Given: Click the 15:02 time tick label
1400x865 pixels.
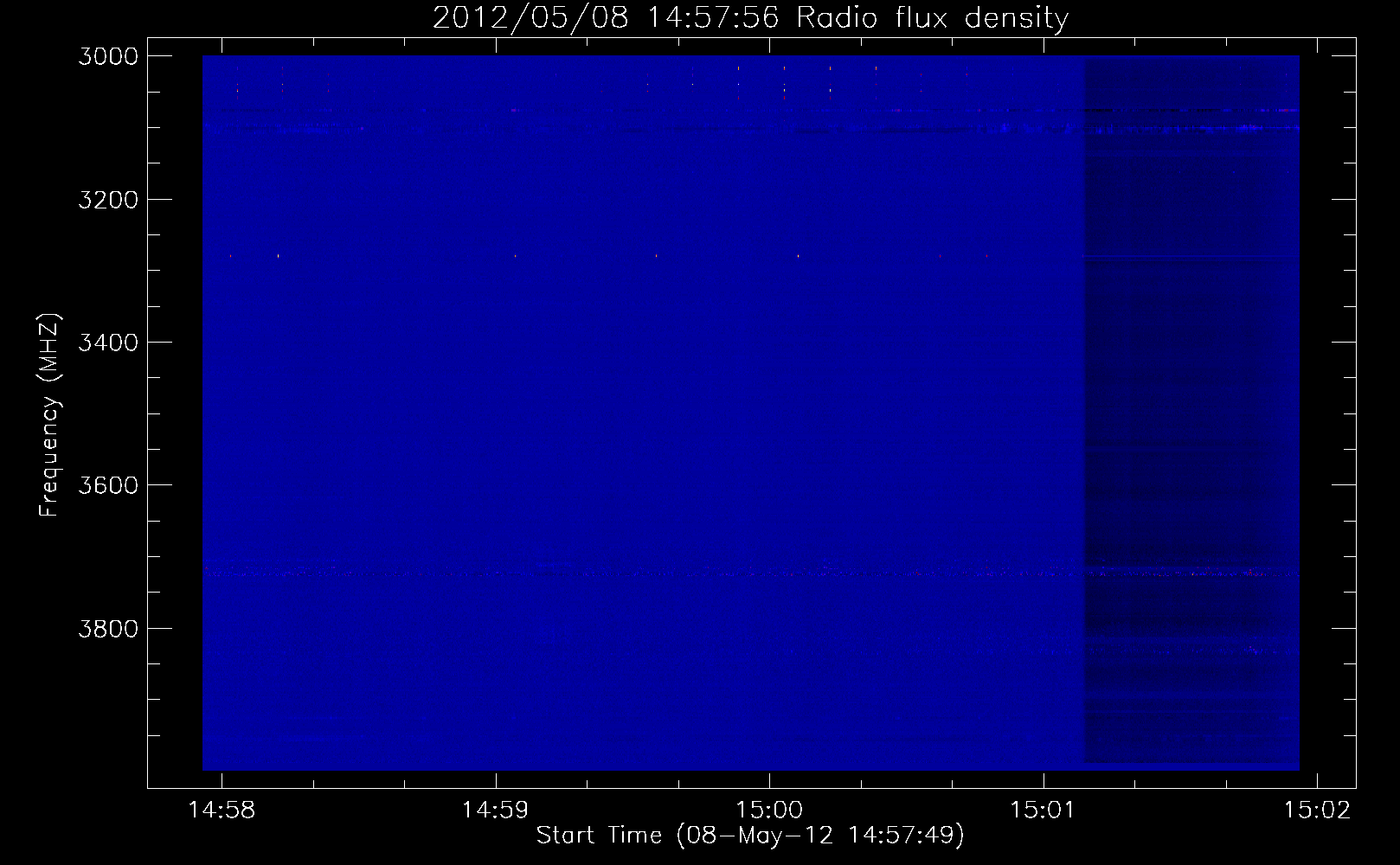Looking at the screenshot, I should (x=1317, y=811).
